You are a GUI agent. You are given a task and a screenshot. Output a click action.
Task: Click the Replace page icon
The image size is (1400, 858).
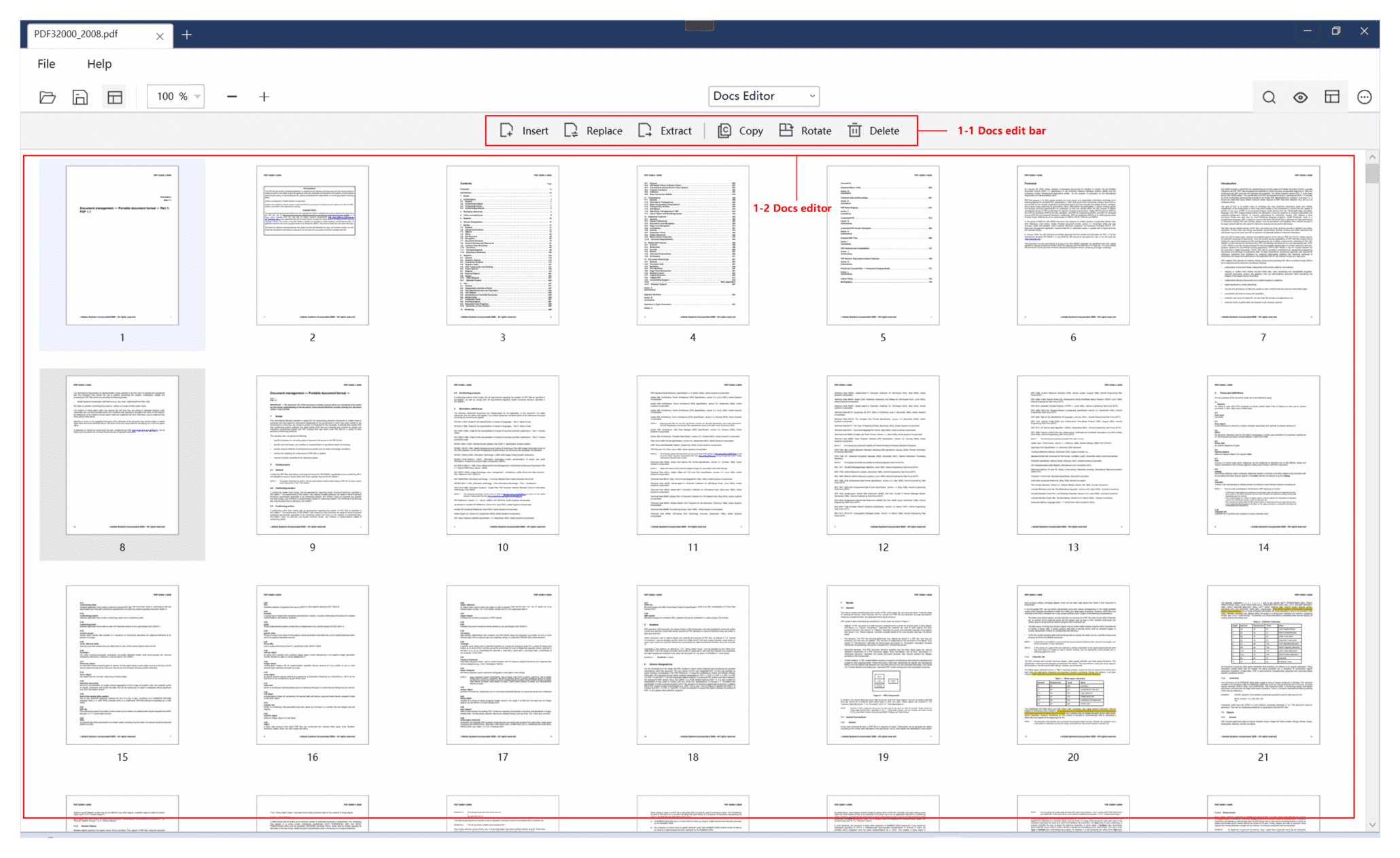(x=571, y=131)
